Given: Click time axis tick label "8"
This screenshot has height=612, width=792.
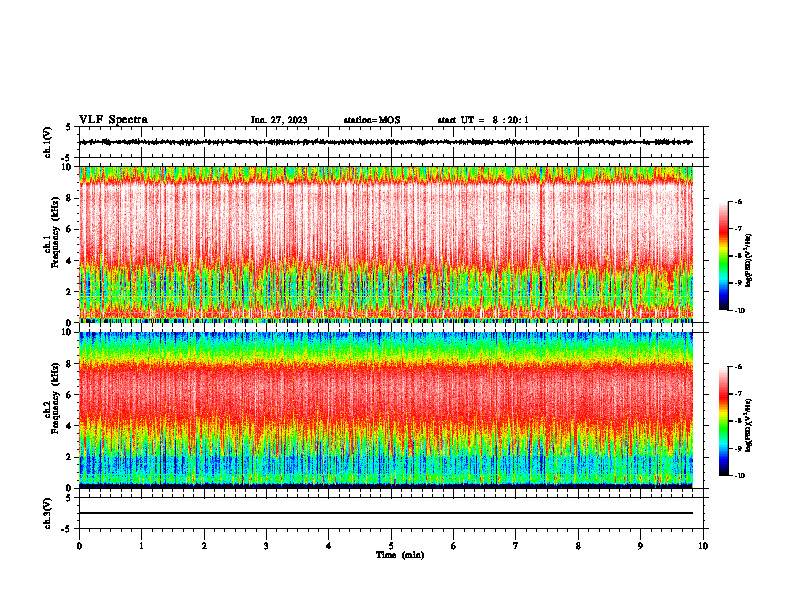Looking at the screenshot, I should point(578,546).
